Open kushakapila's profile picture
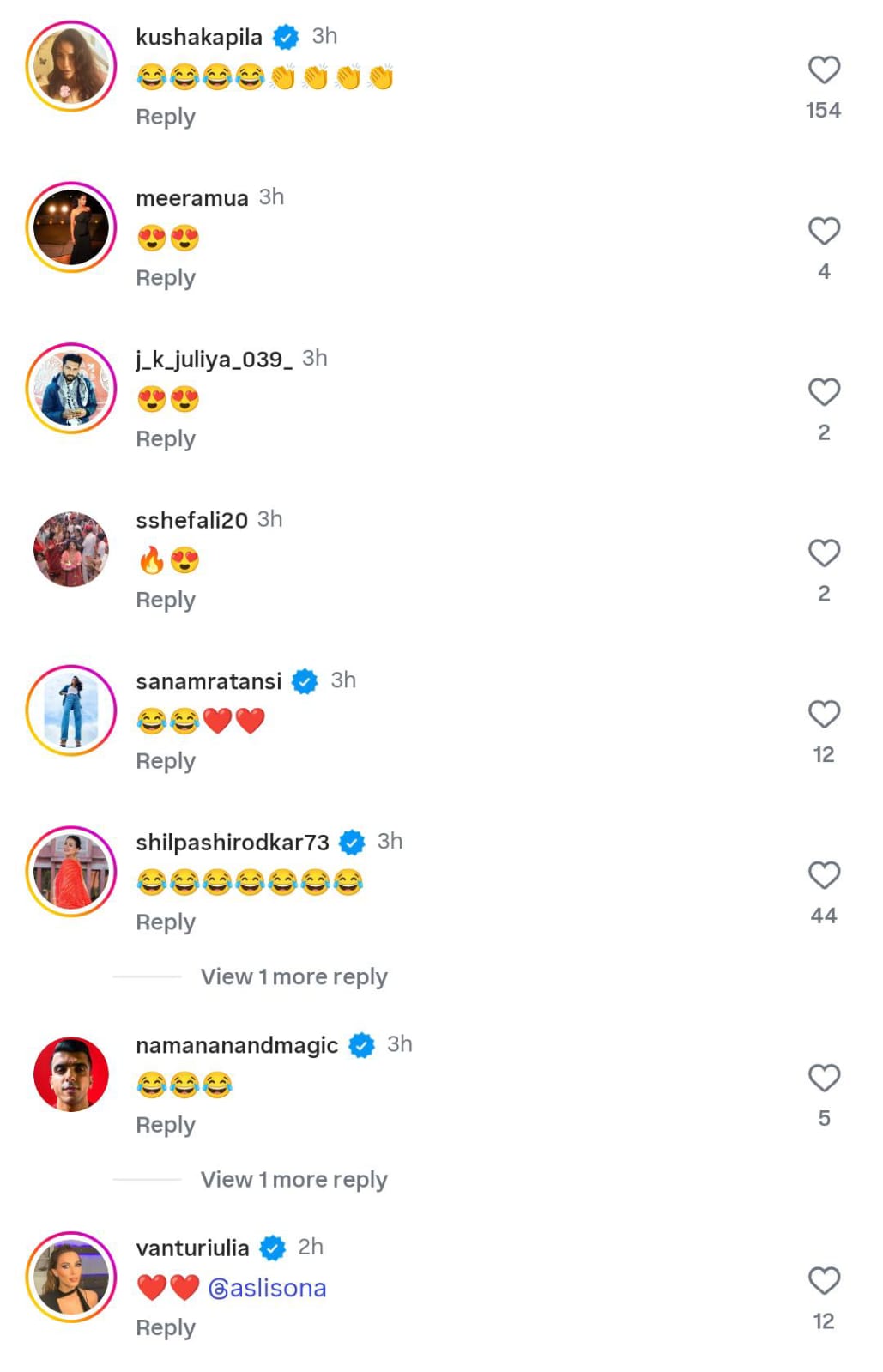 point(71,66)
